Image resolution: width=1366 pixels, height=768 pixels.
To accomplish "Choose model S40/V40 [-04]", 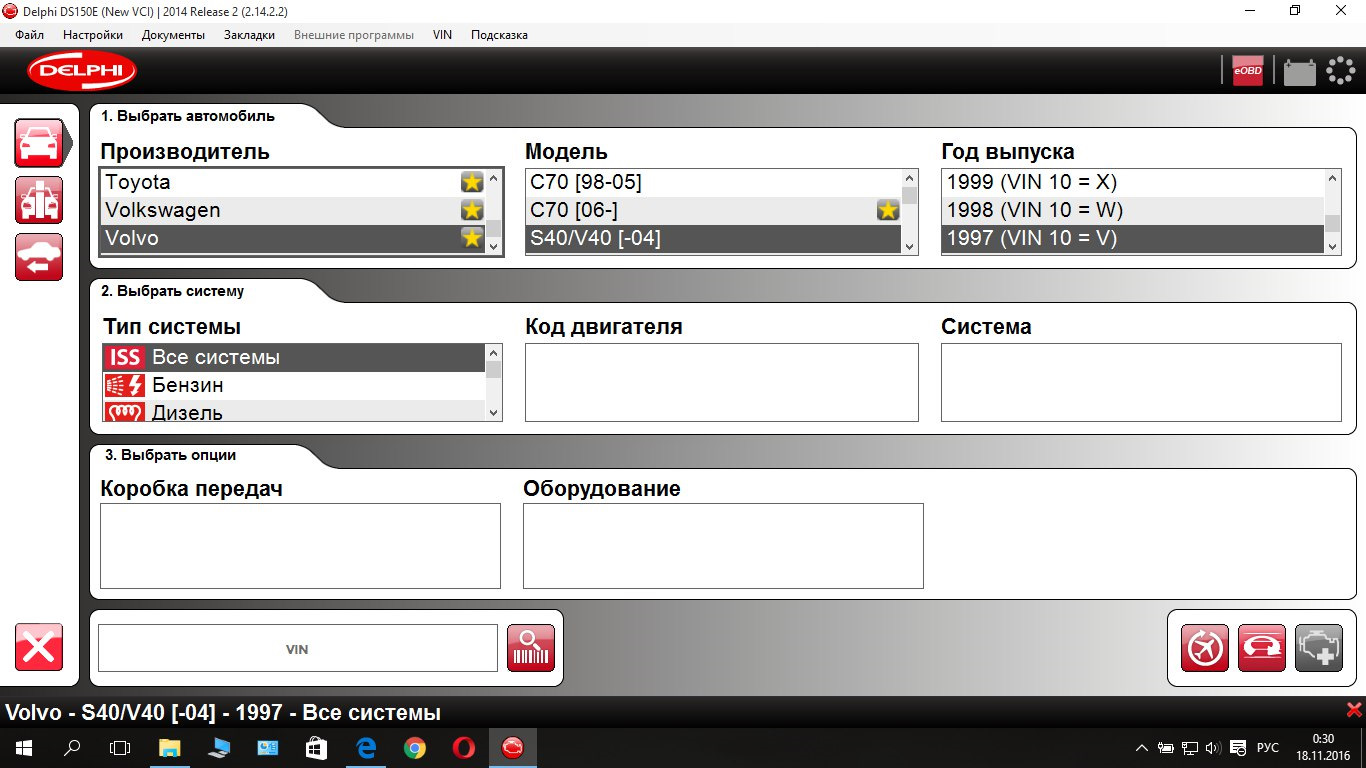I will (713, 238).
